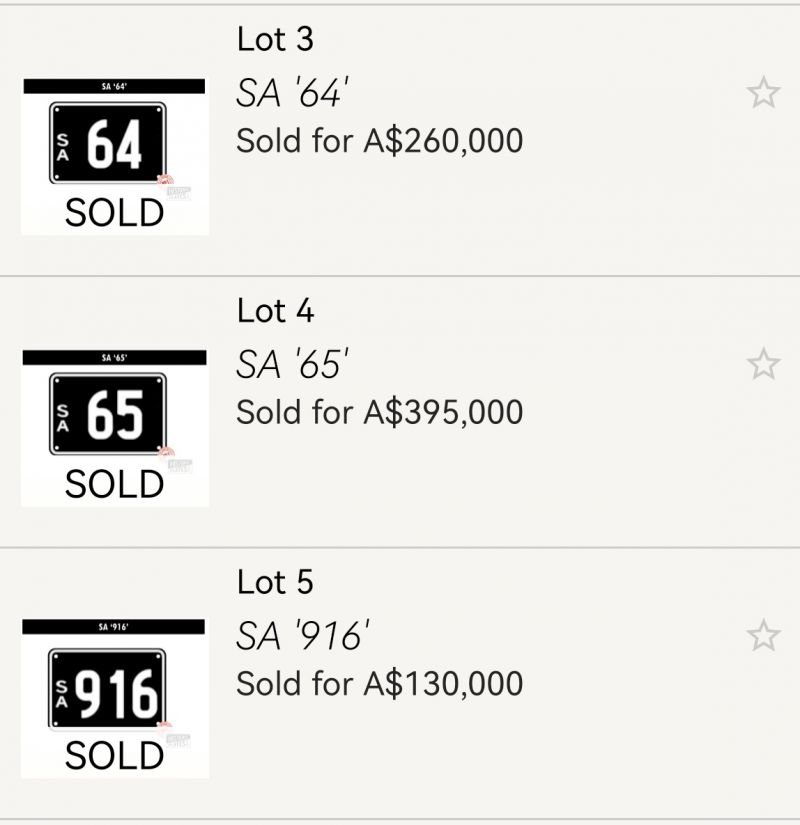Click black caption strip above plate 916
800x825 pixels.
coord(113,627)
